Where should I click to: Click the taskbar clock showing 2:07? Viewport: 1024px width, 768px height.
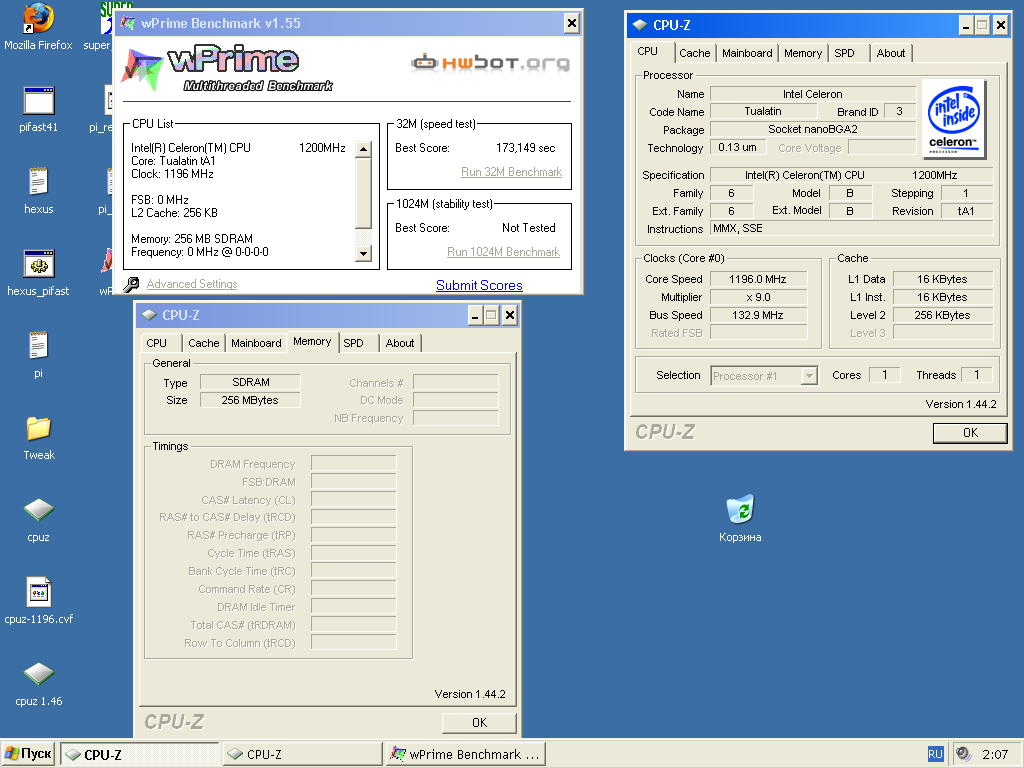coord(995,754)
